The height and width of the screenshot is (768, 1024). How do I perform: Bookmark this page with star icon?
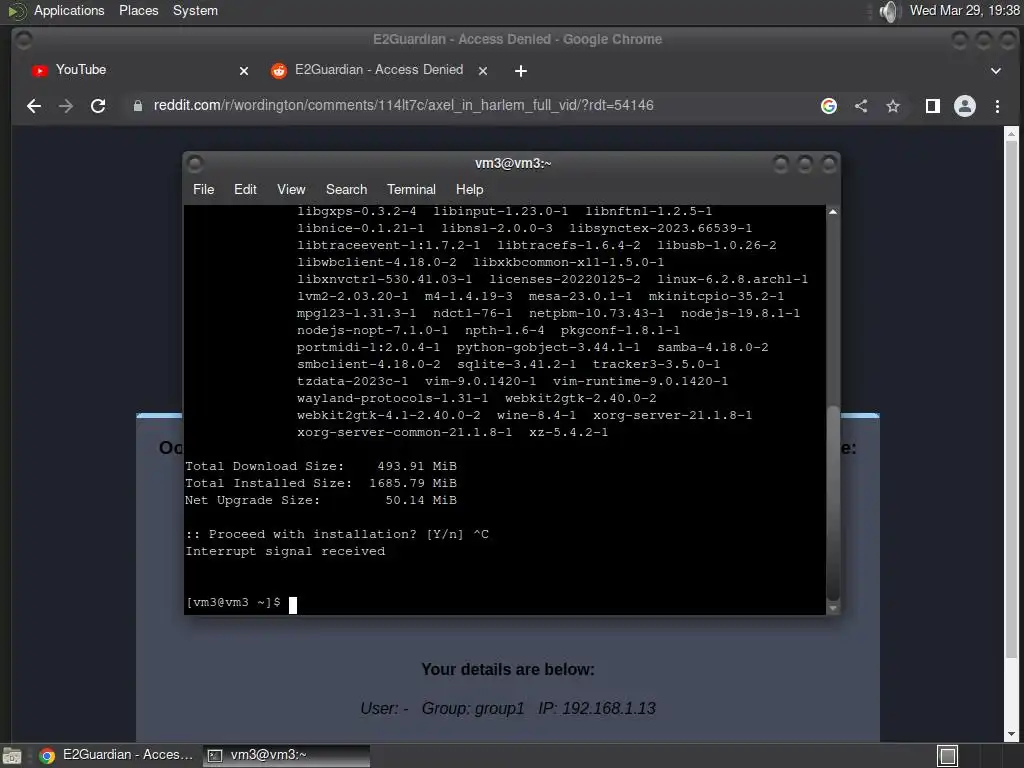(893, 106)
